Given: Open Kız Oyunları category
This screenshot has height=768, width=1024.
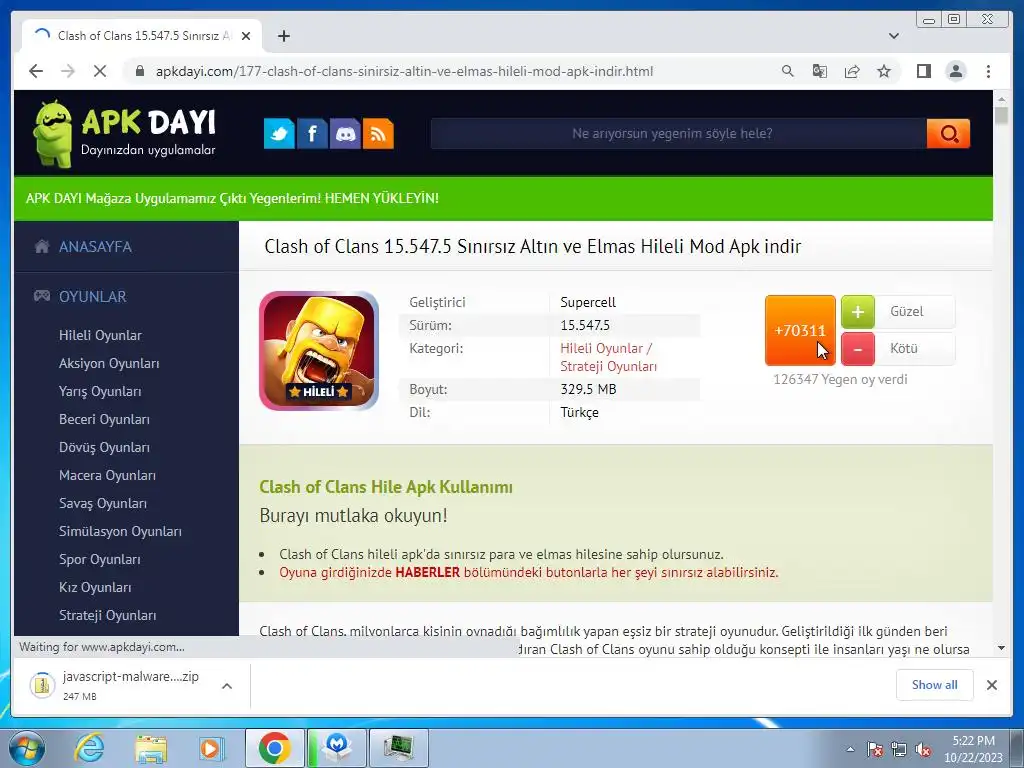Looking at the screenshot, I should (95, 588).
